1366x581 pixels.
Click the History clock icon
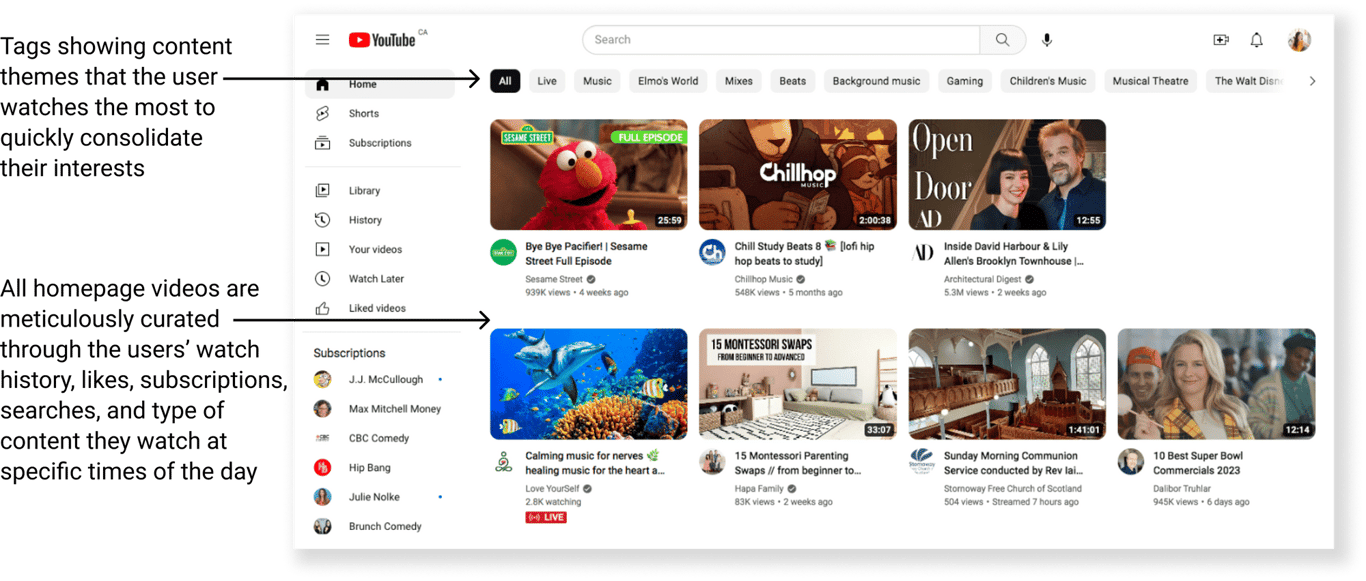(322, 220)
